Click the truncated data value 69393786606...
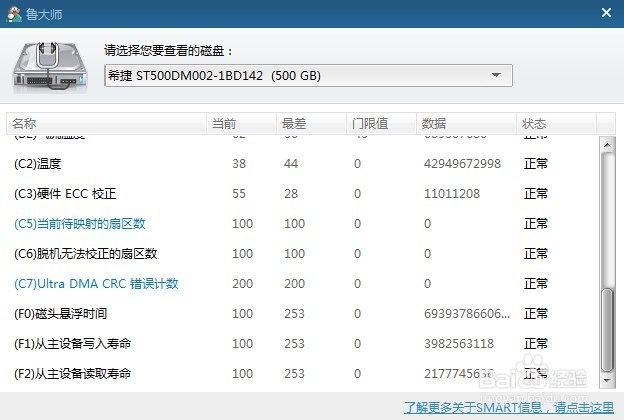 (466, 314)
